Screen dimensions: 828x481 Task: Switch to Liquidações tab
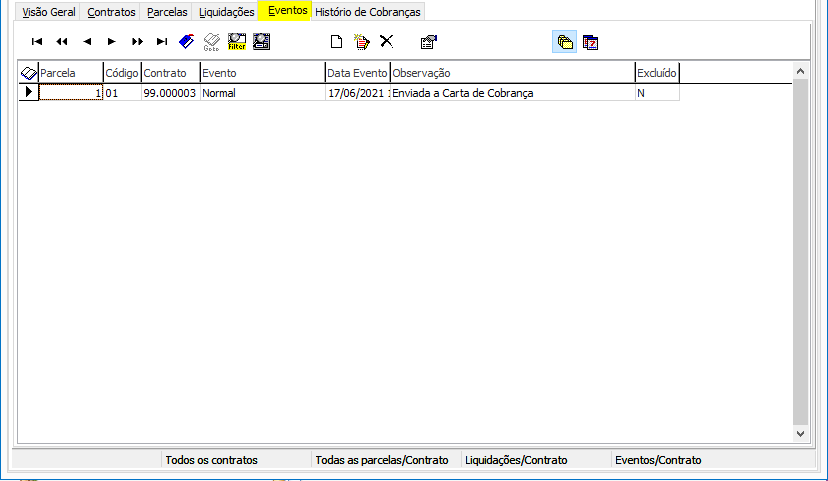(227, 12)
